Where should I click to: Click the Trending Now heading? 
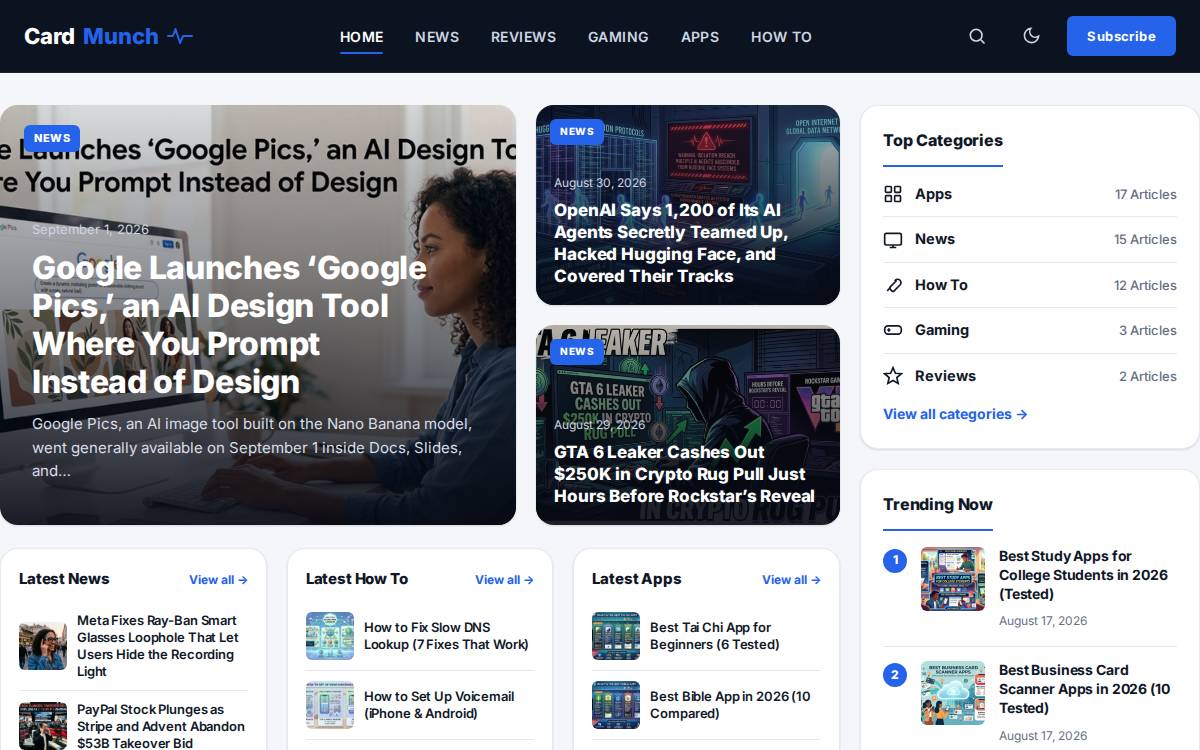tap(938, 505)
